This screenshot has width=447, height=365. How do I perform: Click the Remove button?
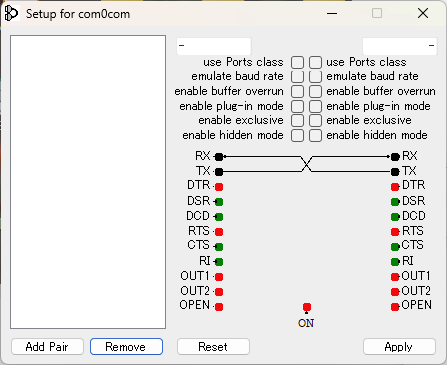[126, 347]
